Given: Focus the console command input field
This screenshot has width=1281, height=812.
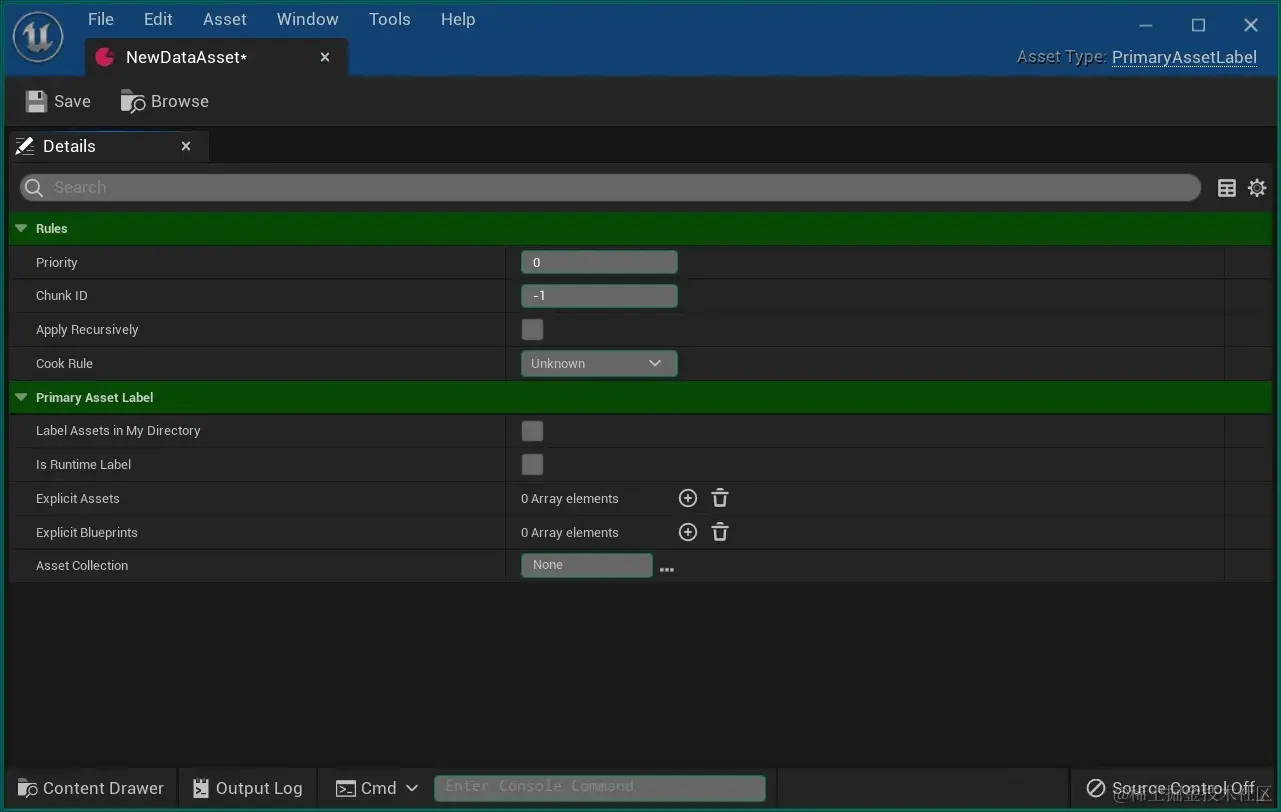Looking at the screenshot, I should tap(600, 787).
